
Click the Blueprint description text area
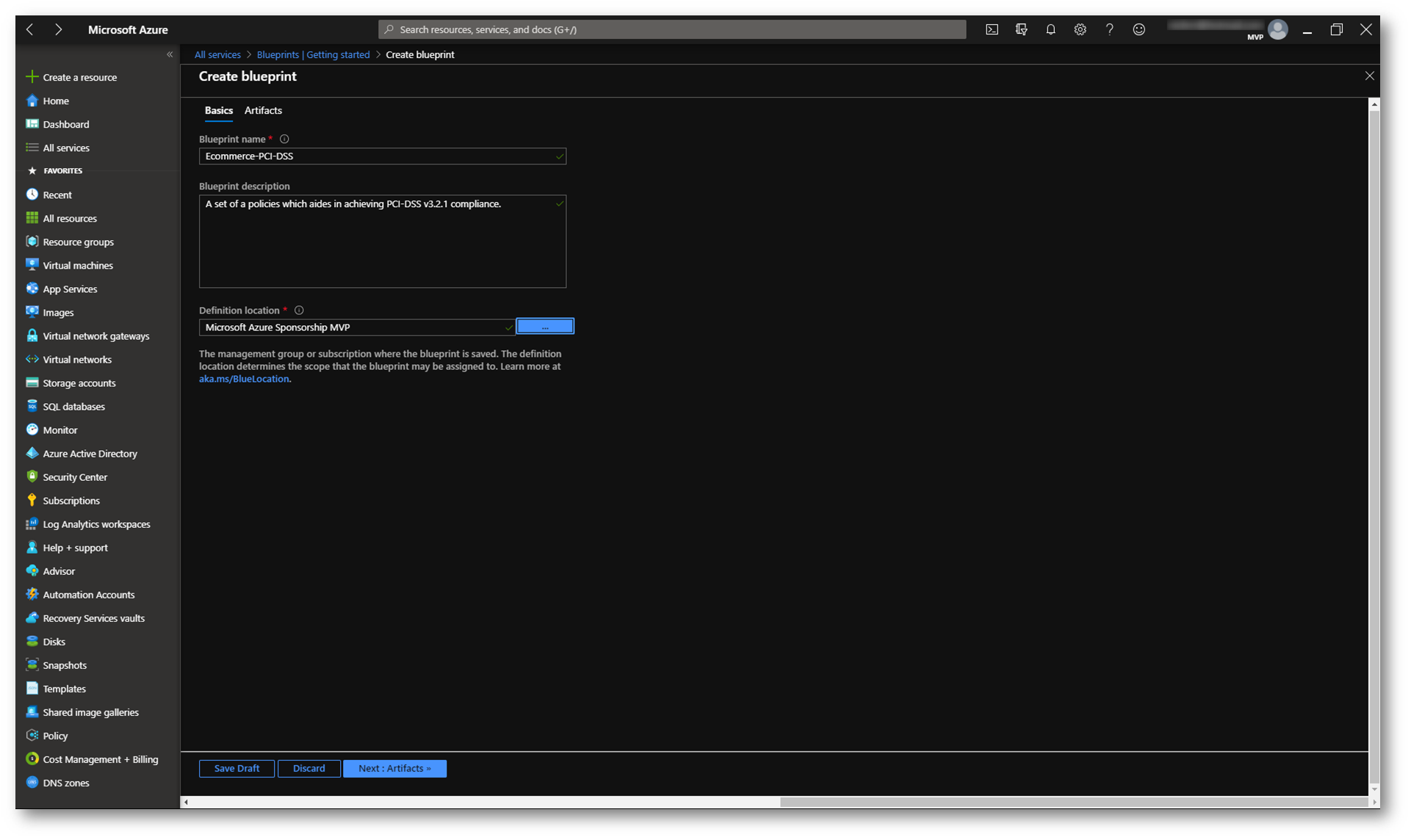(382, 241)
